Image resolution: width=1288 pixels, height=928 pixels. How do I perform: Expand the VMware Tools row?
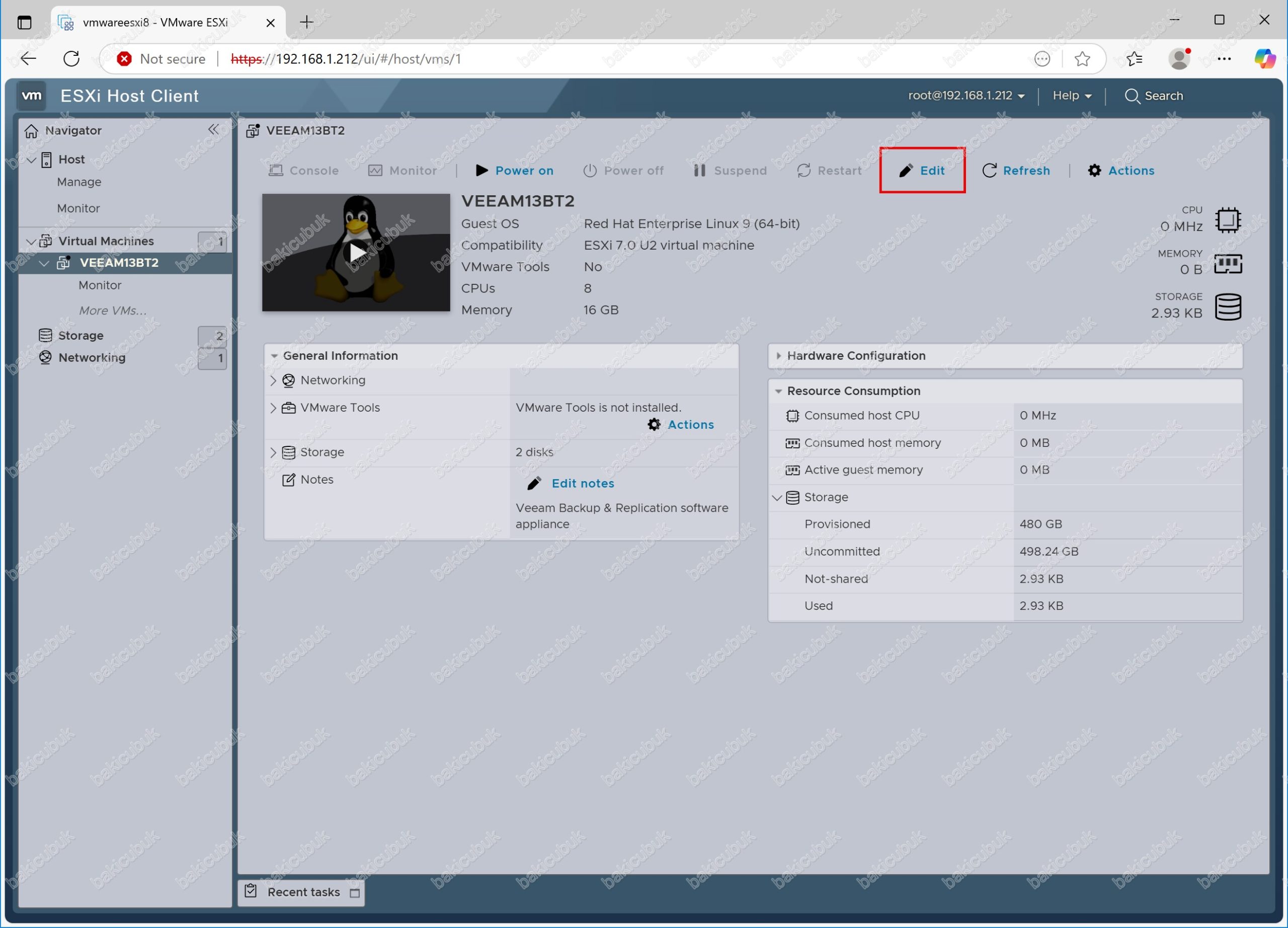tap(273, 408)
